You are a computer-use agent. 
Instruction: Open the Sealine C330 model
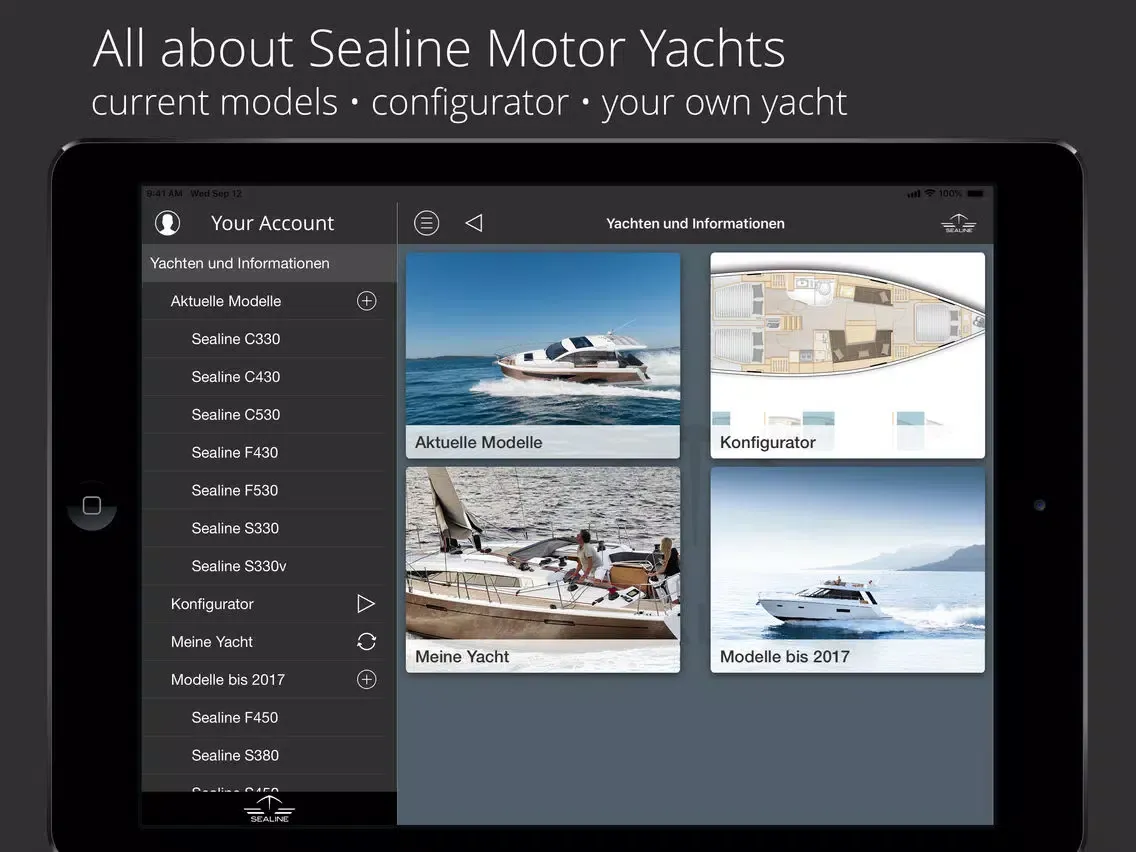tap(270, 338)
